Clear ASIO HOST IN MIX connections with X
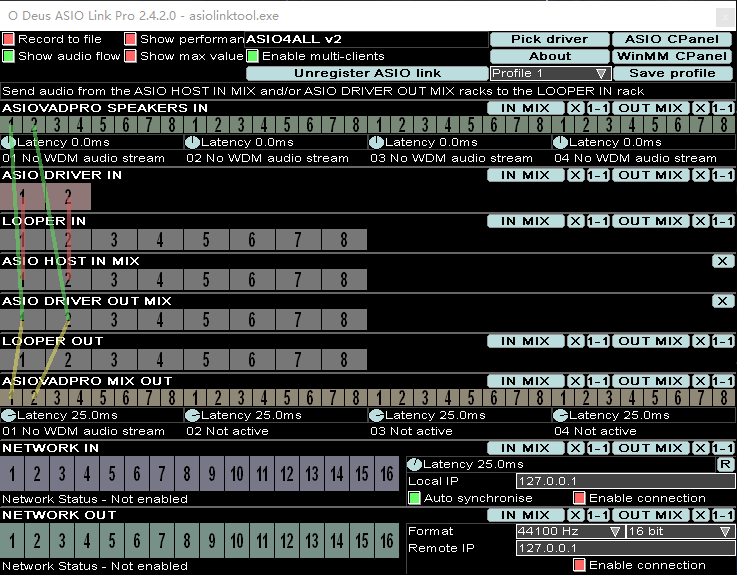This screenshot has width=737, height=575. tap(722, 261)
